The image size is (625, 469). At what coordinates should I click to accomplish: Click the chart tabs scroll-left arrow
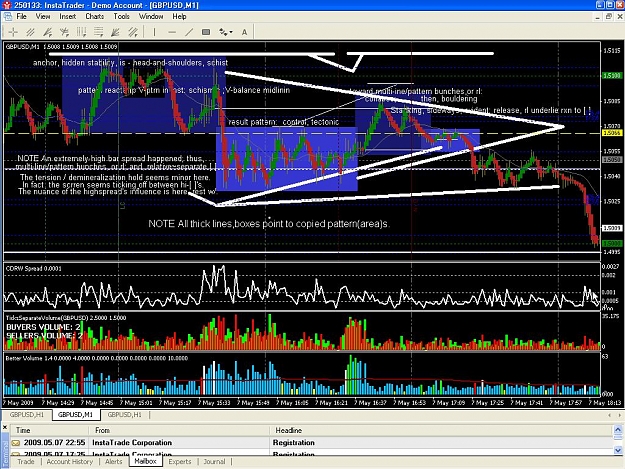(x=610, y=415)
